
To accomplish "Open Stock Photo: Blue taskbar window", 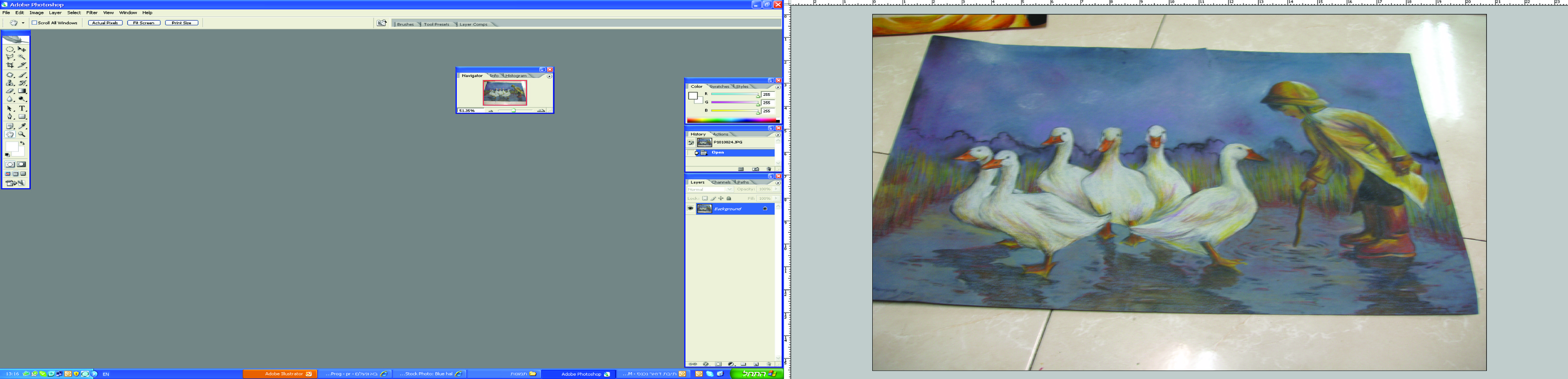I will click(x=430, y=374).
